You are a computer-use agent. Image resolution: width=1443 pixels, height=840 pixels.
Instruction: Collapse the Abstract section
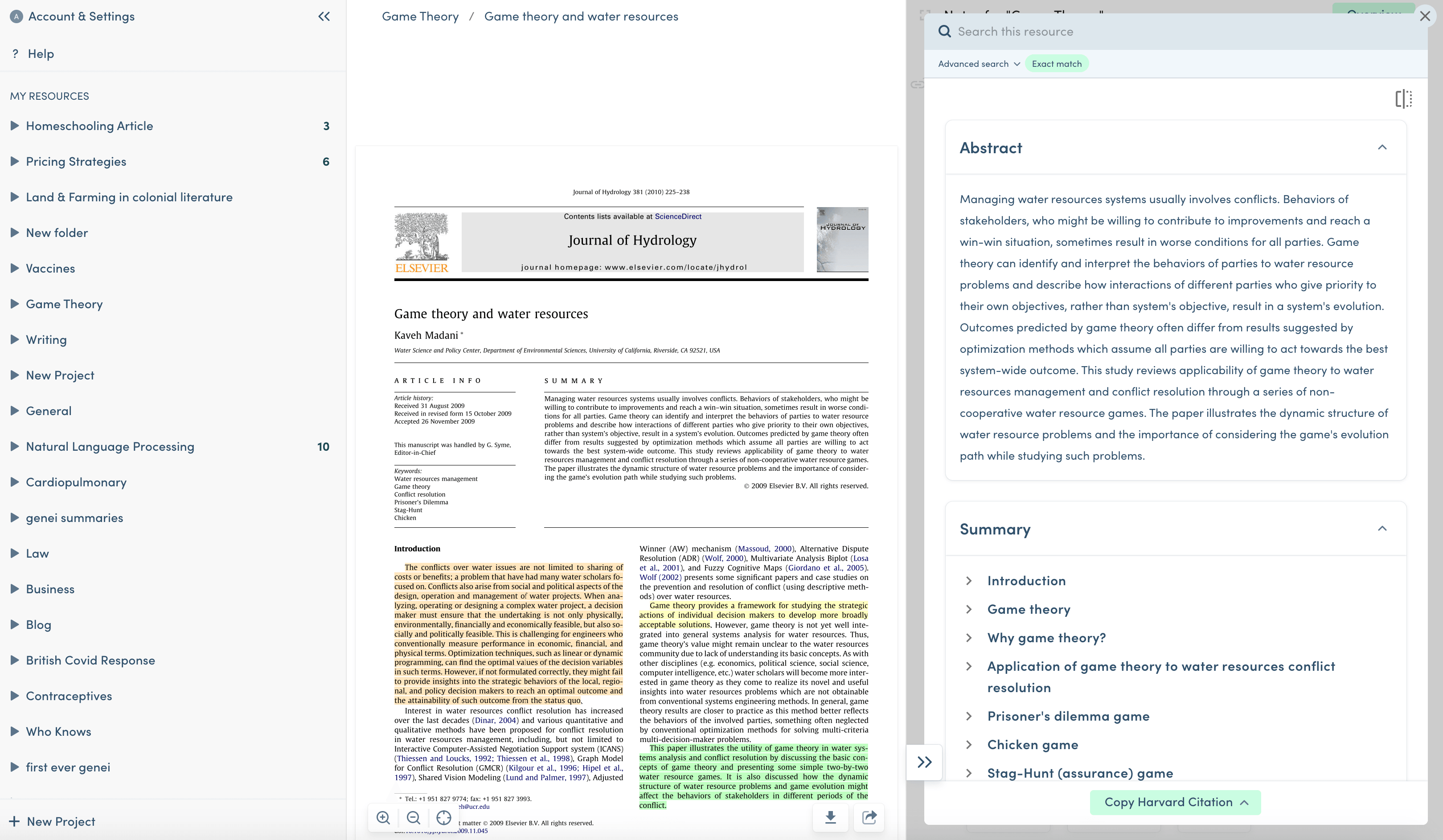pyautogui.click(x=1382, y=147)
